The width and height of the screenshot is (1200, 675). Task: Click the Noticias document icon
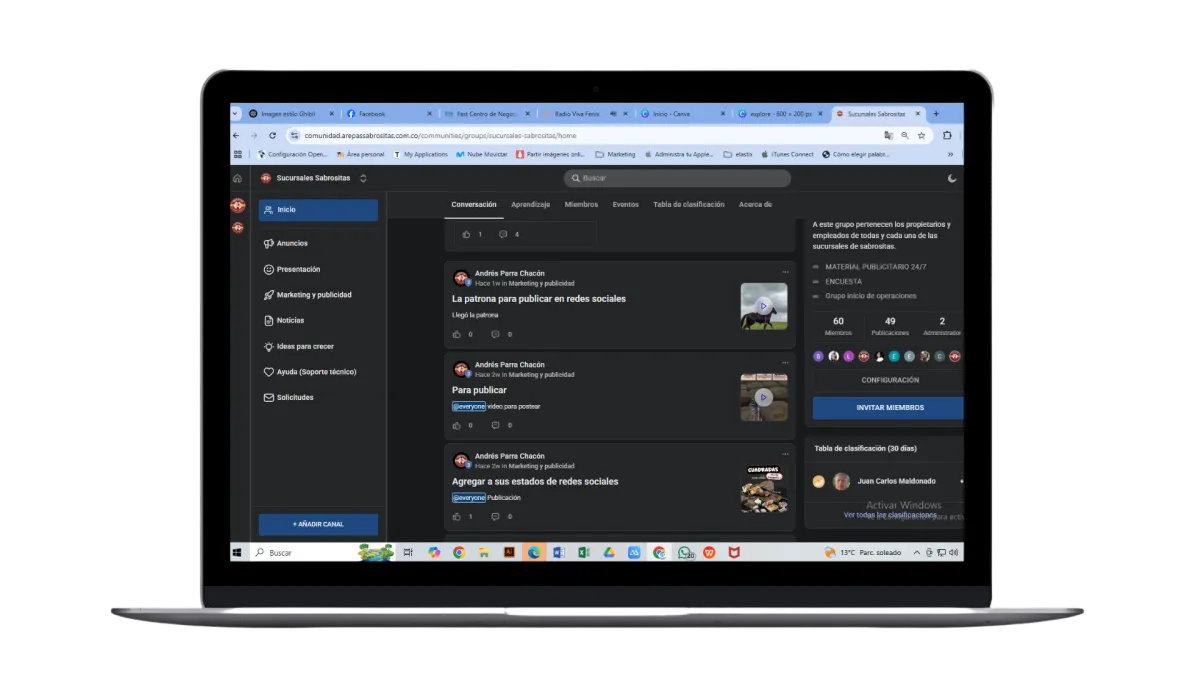[x=268, y=321]
